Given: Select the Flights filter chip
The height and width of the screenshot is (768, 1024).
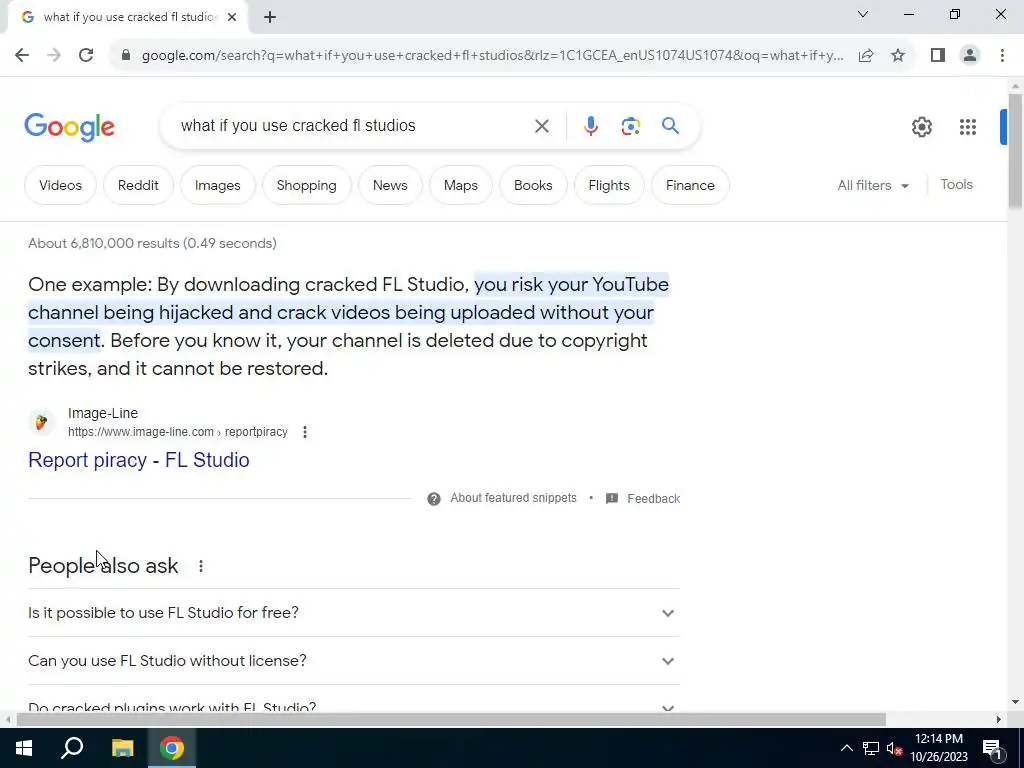Looking at the screenshot, I should [609, 185].
